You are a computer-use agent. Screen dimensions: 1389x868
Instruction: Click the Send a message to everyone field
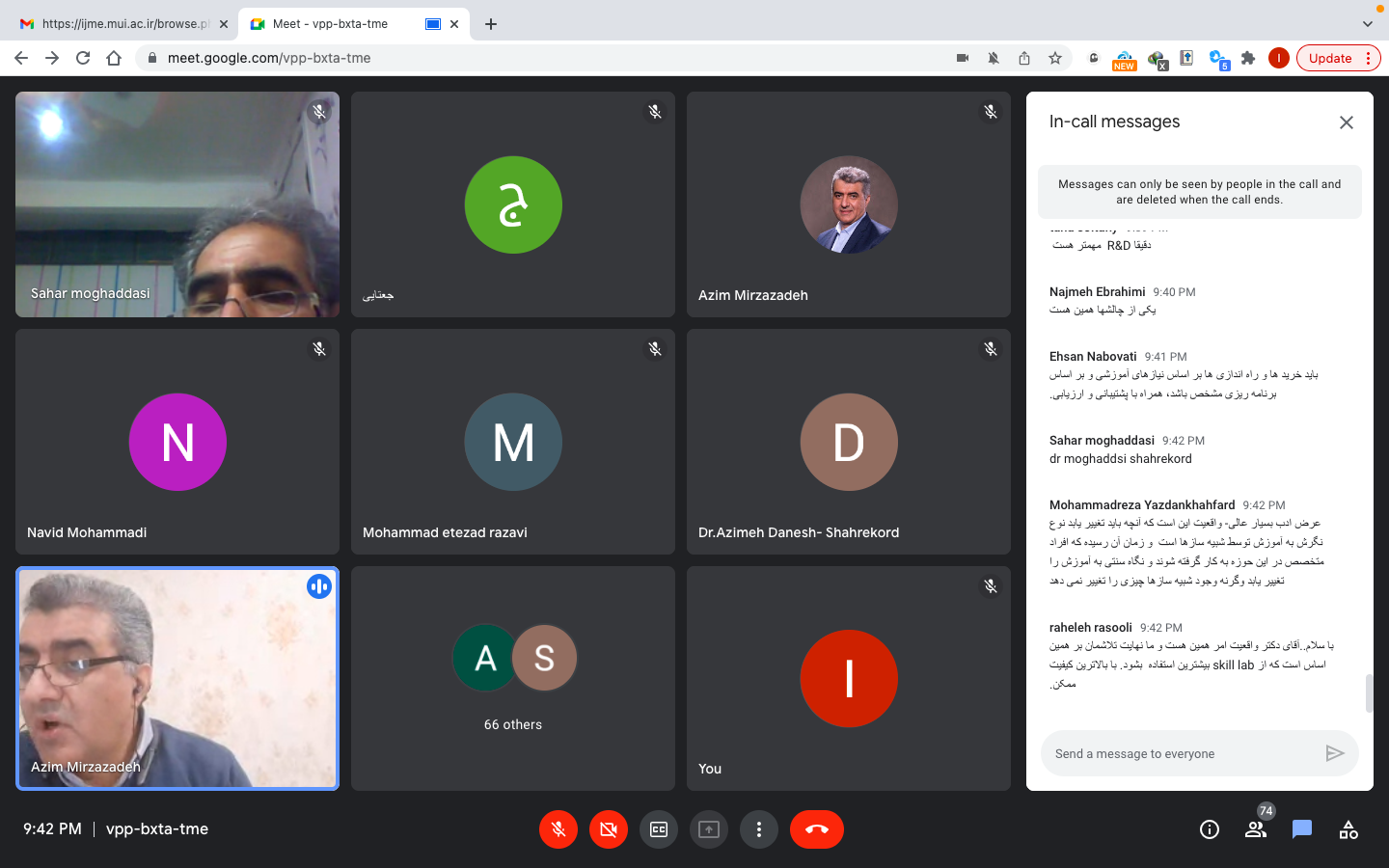click(x=1182, y=753)
